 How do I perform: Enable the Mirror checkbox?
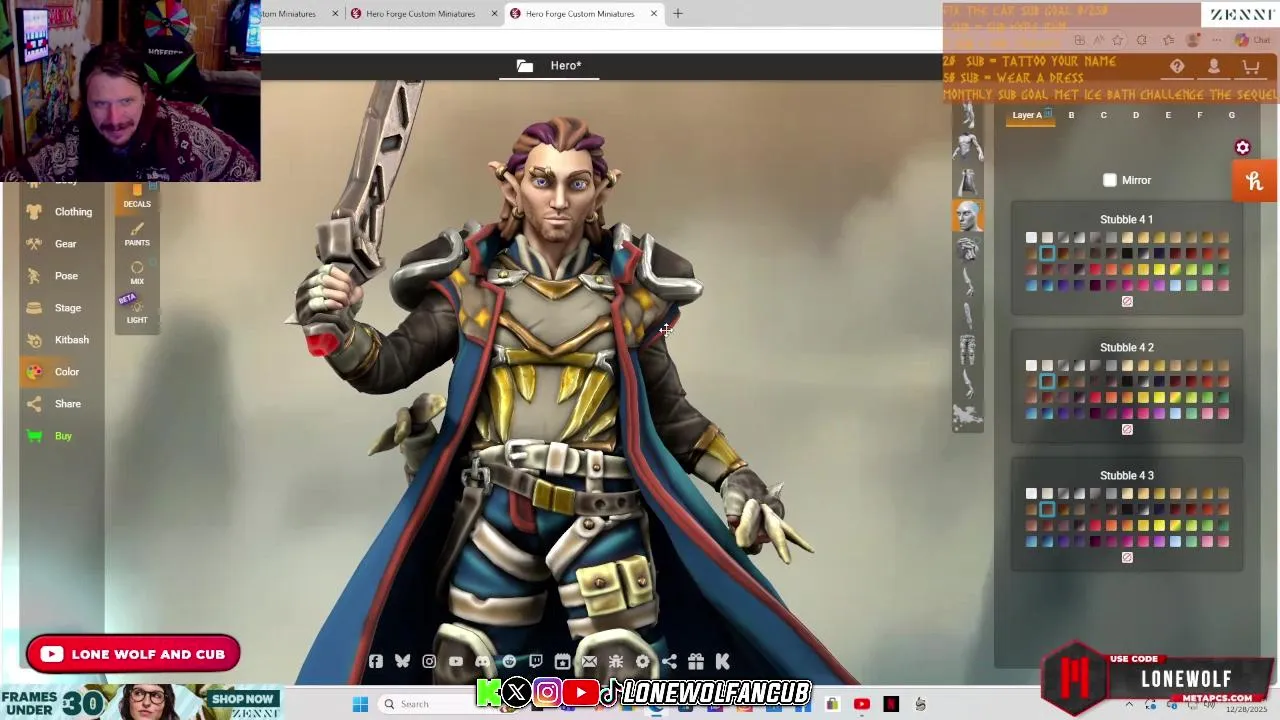[1109, 180]
